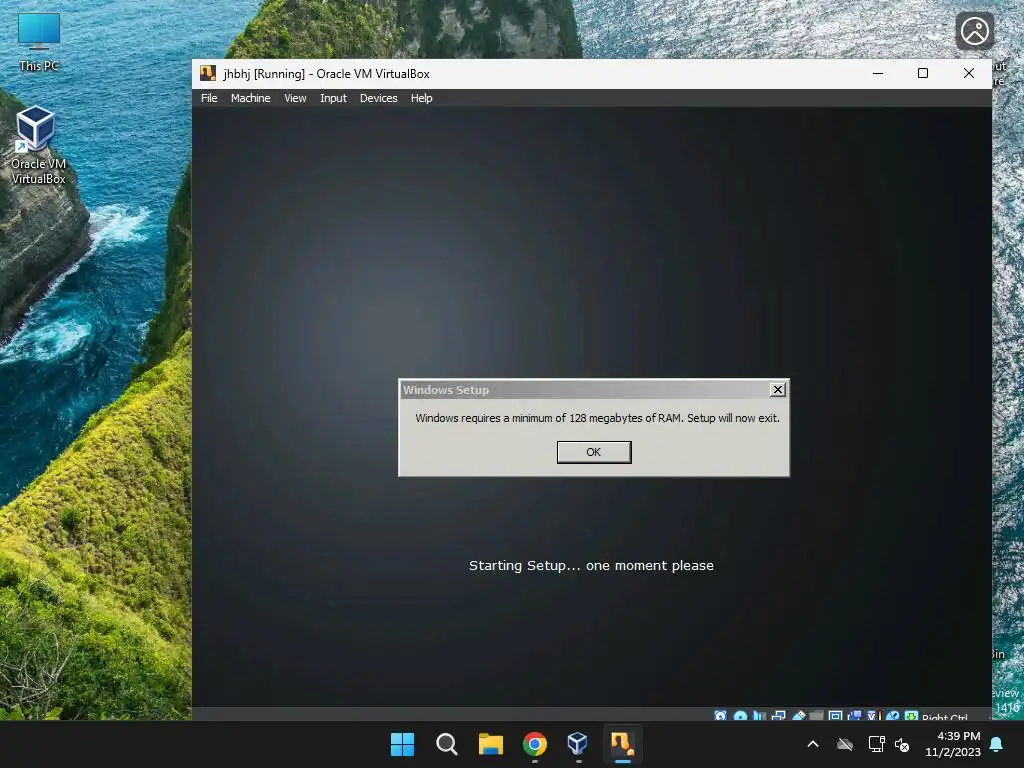Click the 'Starting Setup... one moment please' text
This screenshot has width=1024, height=768.
(x=591, y=566)
